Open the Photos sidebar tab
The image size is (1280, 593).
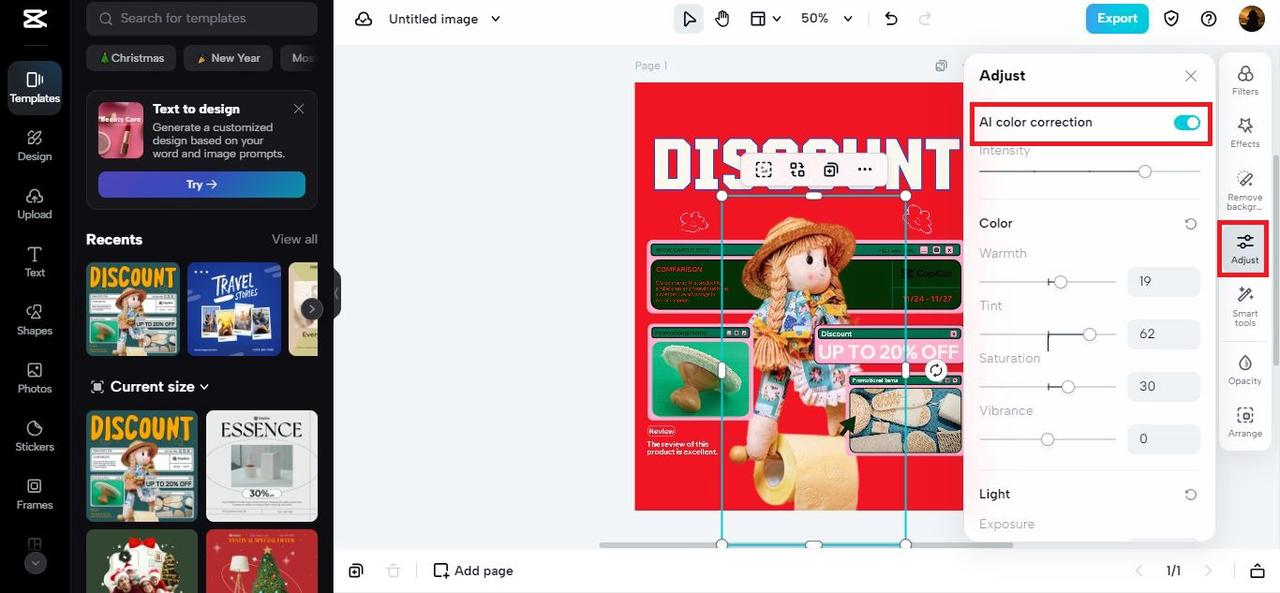pyautogui.click(x=35, y=377)
